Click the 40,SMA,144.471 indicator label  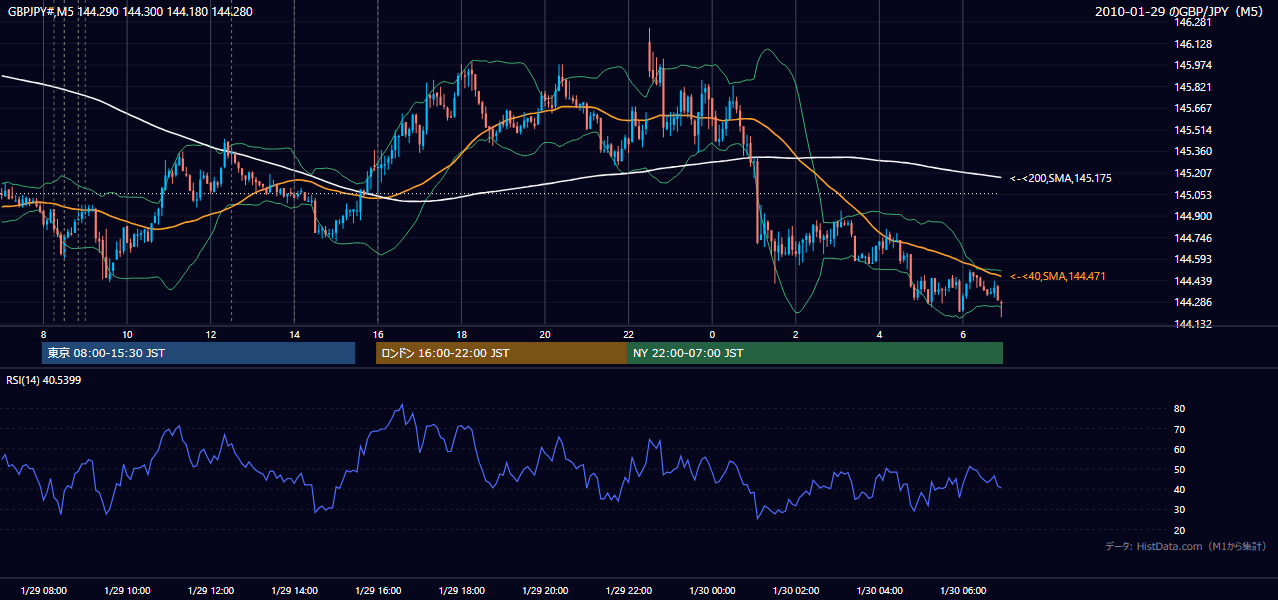click(1058, 276)
